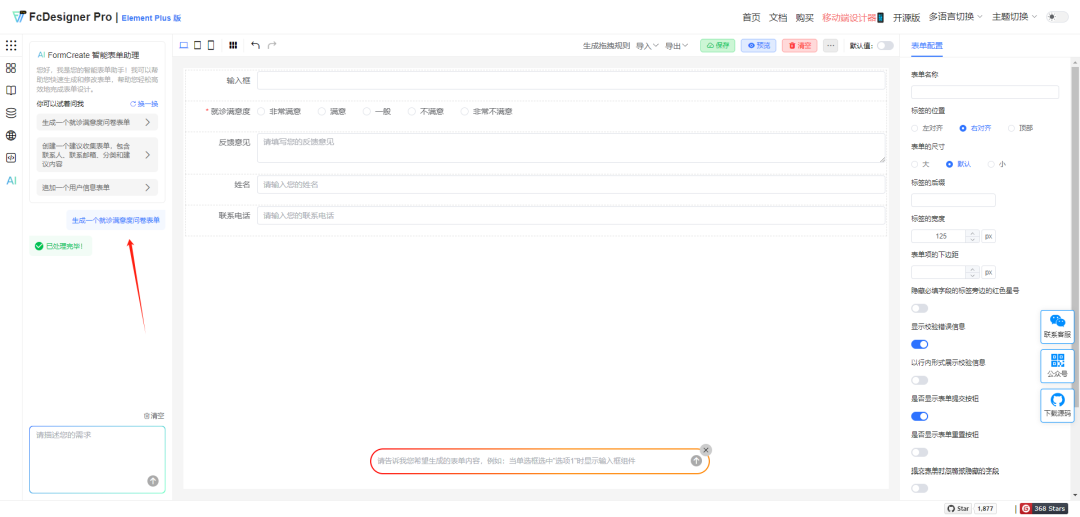Go to 首页 in top navigation
This screenshot has height=517, width=1080.
tap(751, 17)
